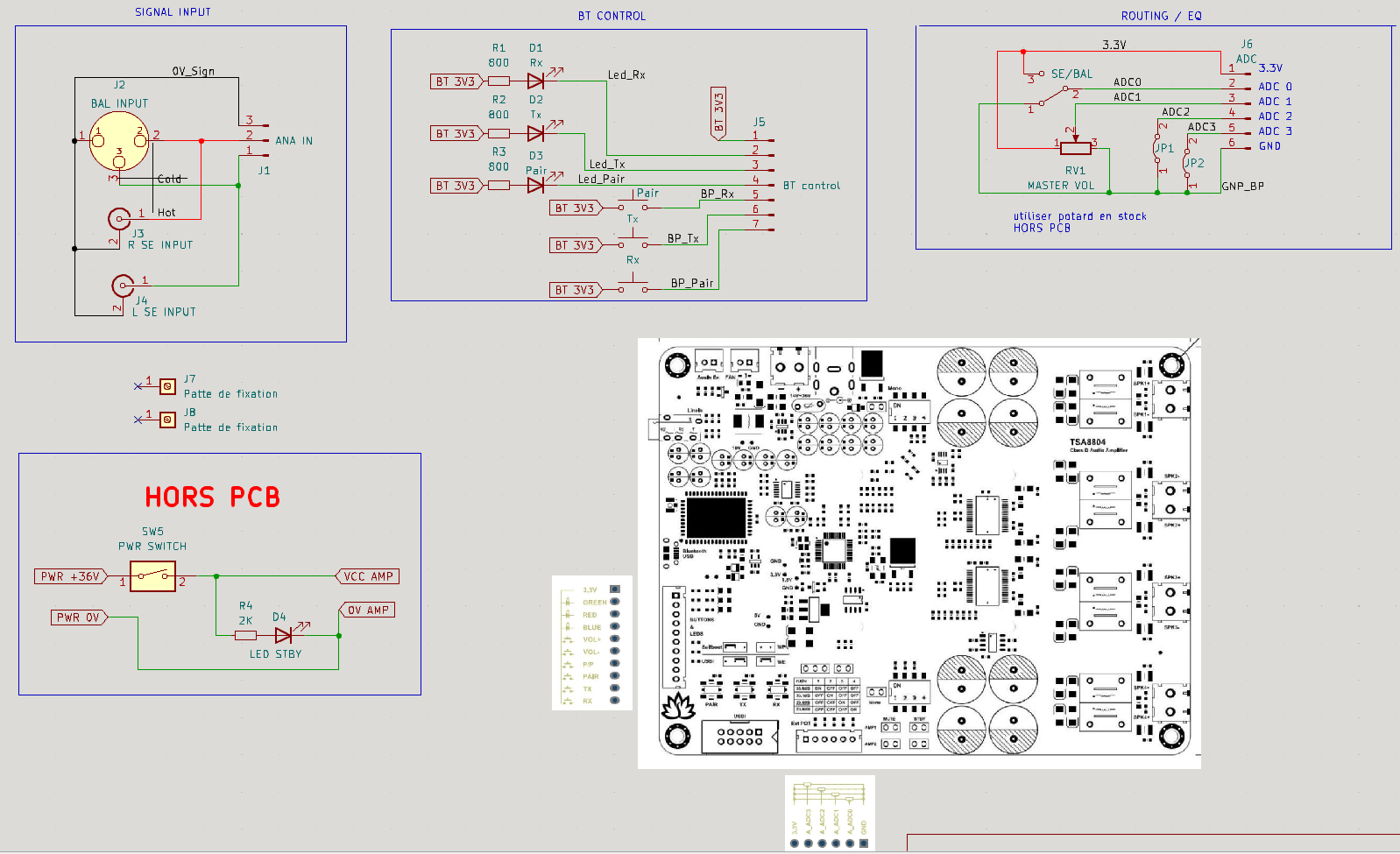Click the D4 LED STBY diode symbol

[283, 635]
